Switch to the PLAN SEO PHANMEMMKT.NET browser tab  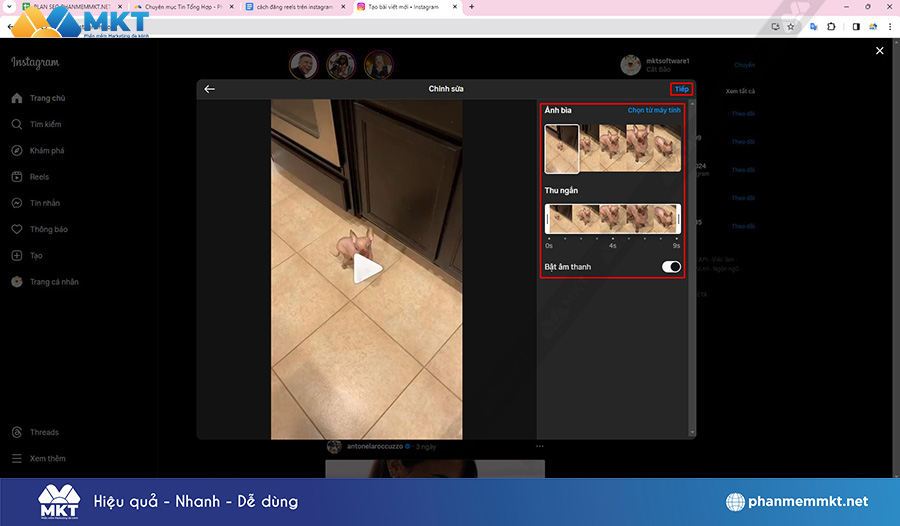(x=71, y=7)
